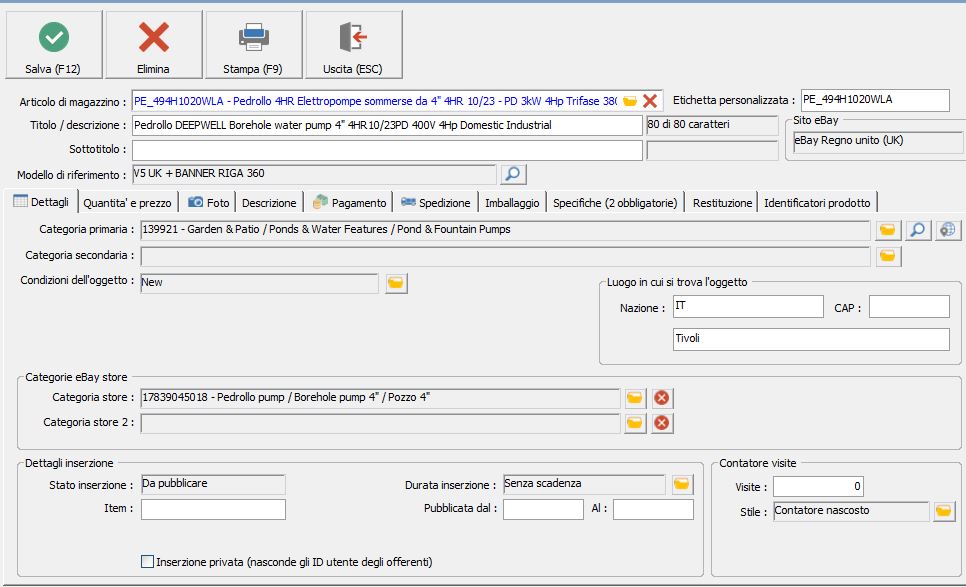Click the Articolo di magazzino field text
Image resolution: width=966 pixels, height=587 pixels.
375,101
